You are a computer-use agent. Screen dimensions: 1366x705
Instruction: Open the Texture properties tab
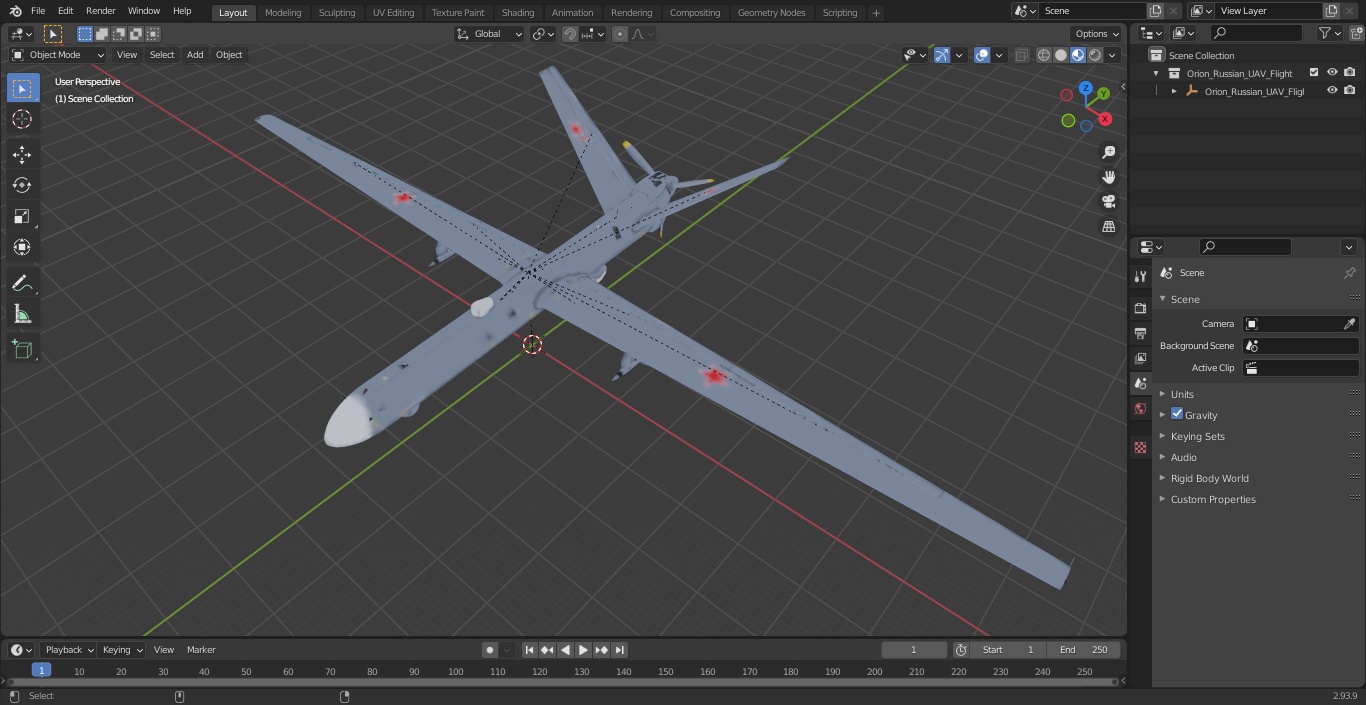pos(1140,447)
